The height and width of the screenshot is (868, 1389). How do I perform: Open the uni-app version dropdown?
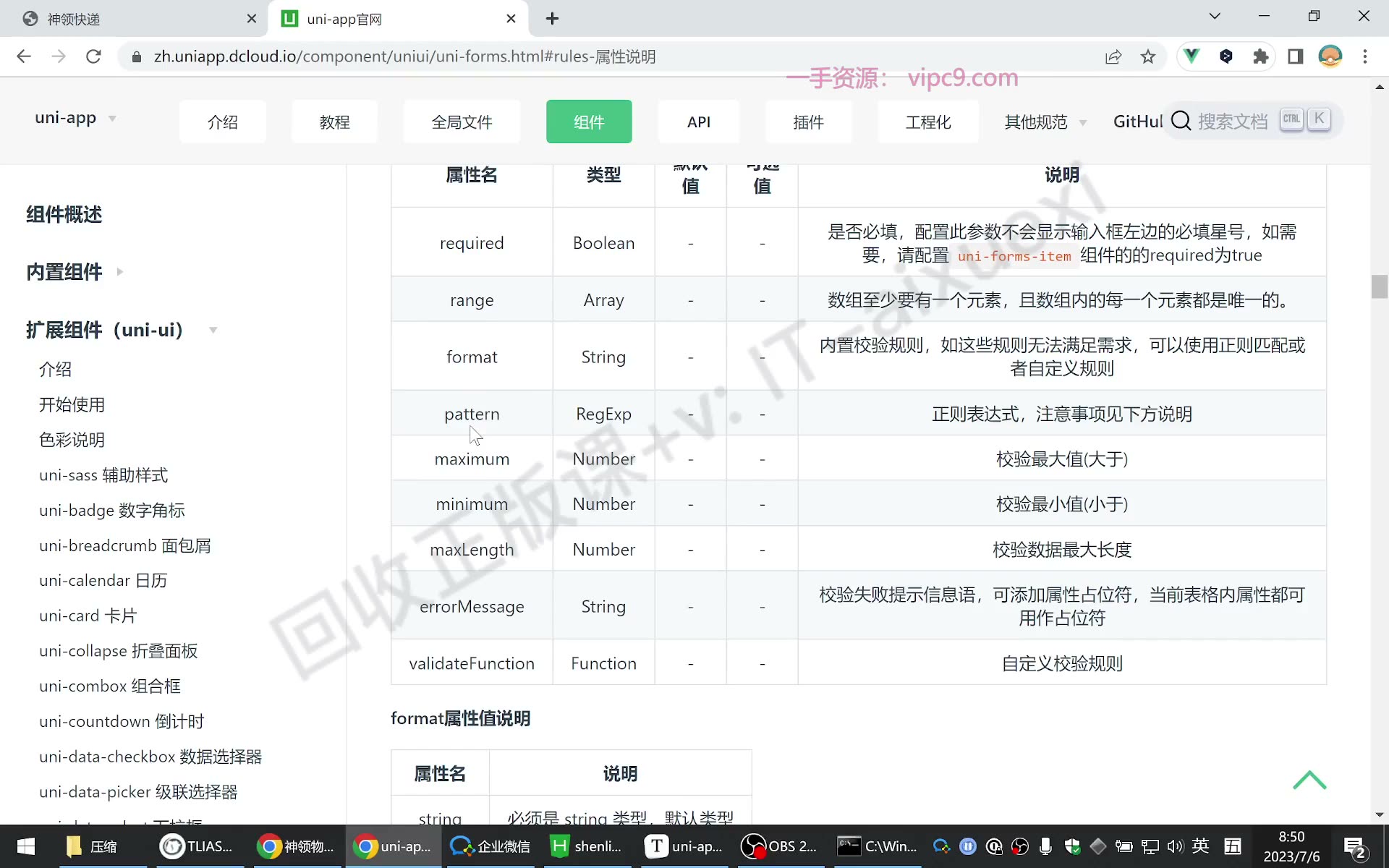click(75, 118)
